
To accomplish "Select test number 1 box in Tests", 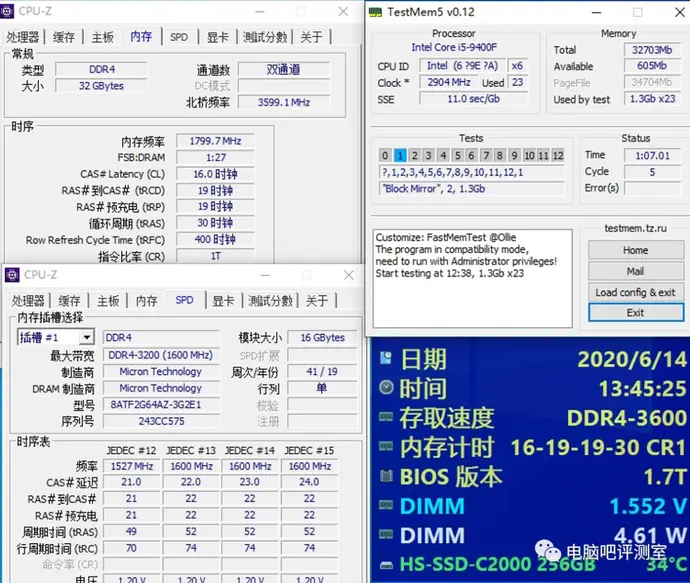I will [400, 155].
